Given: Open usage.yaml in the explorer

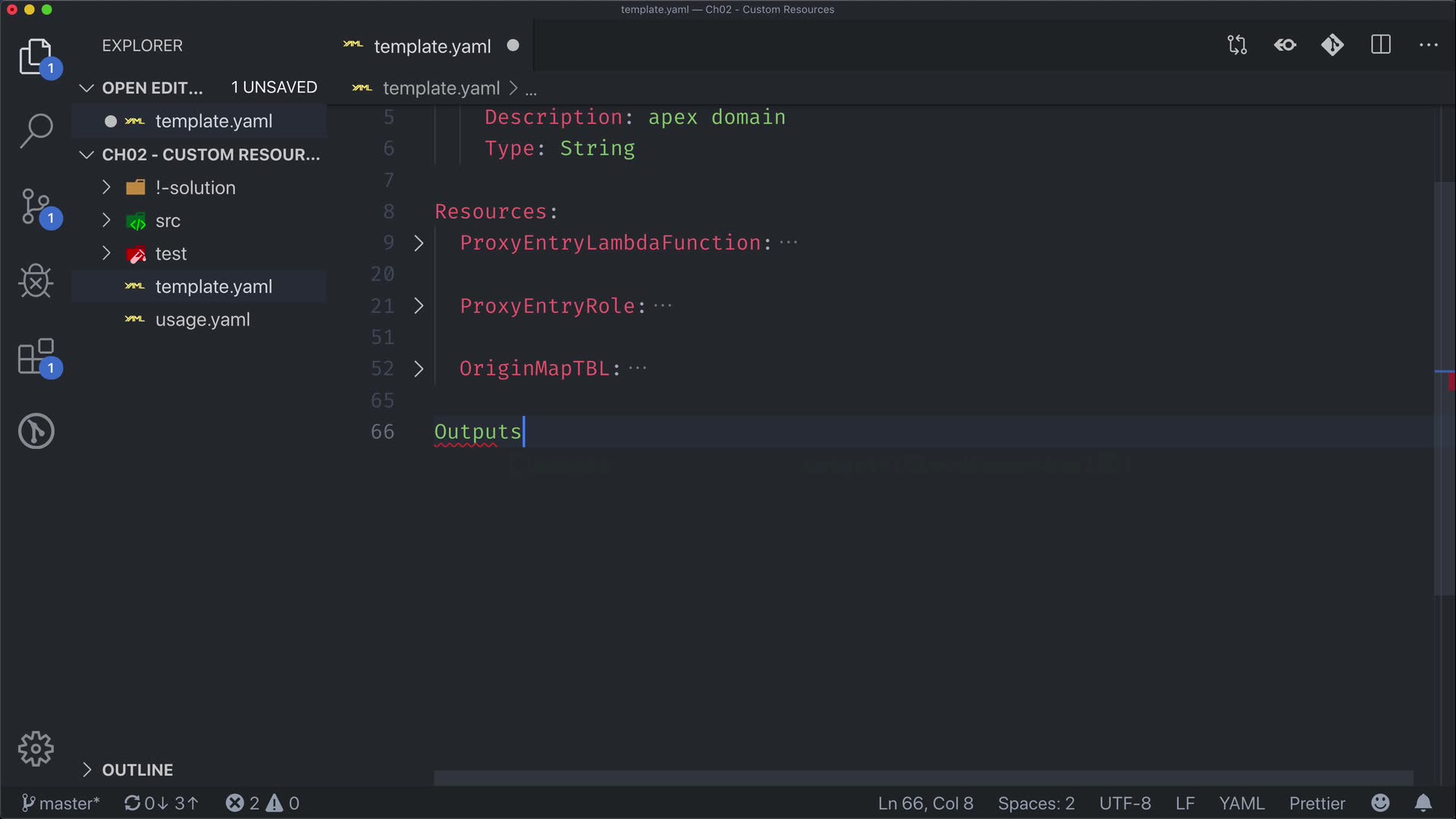Looking at the screenshot, I should click(x=202, y=320).
